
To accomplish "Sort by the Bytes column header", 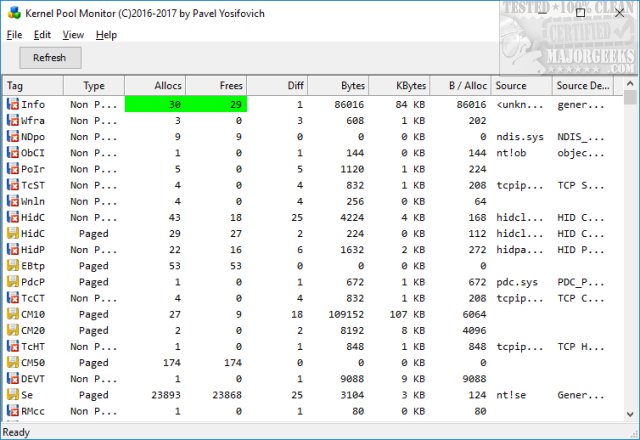I will pyautogui.click(x=338, y=86).
